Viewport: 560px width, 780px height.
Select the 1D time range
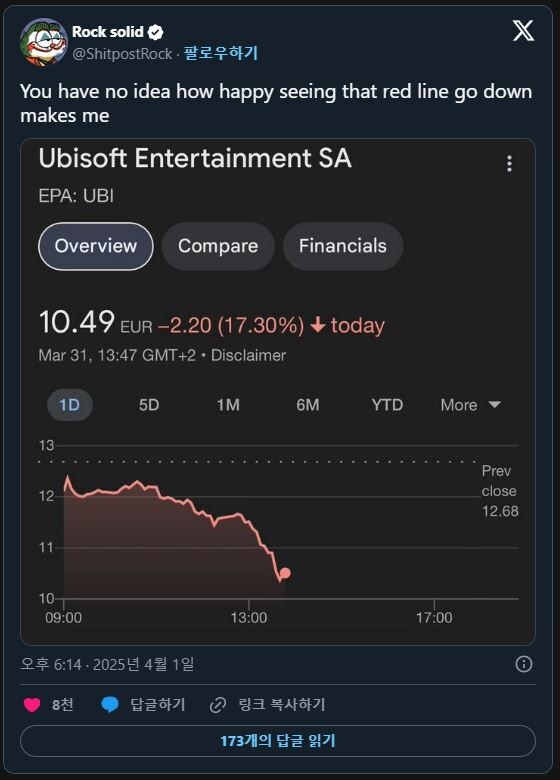[x=70, y=405]
